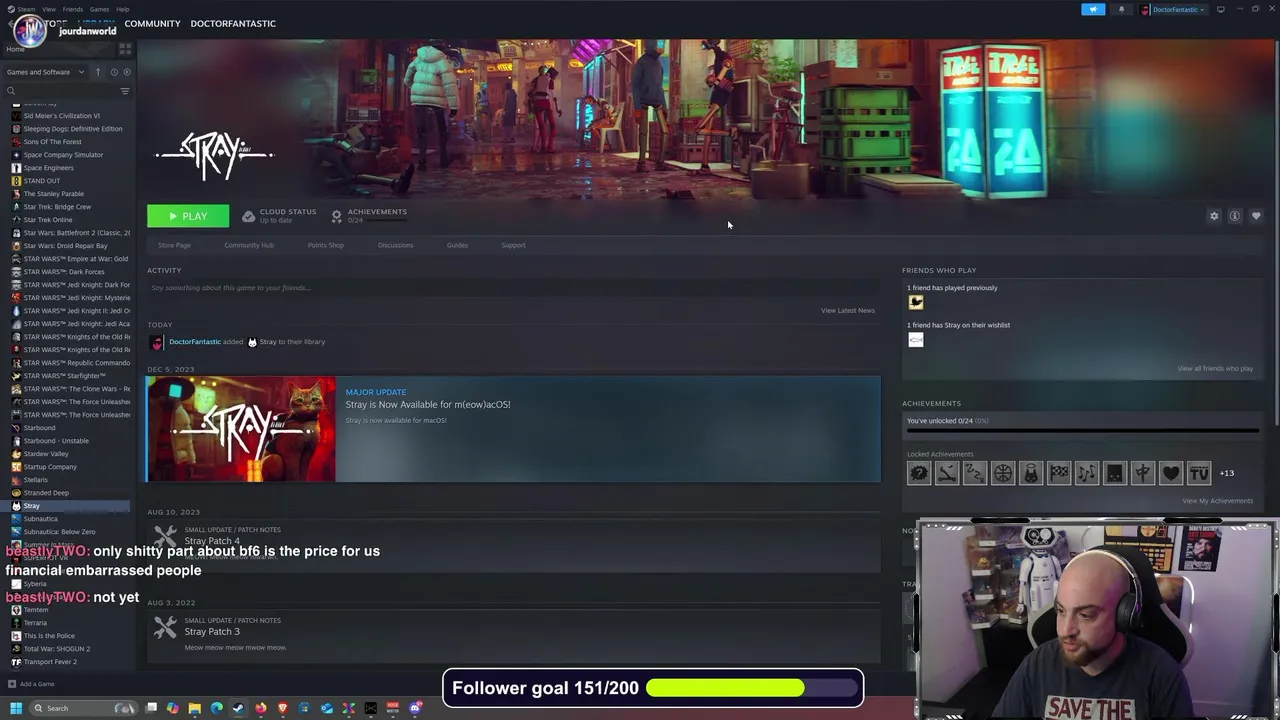The image size is (1280, 720).
Task: Select Terraria in library list
Action: (35, 623)
